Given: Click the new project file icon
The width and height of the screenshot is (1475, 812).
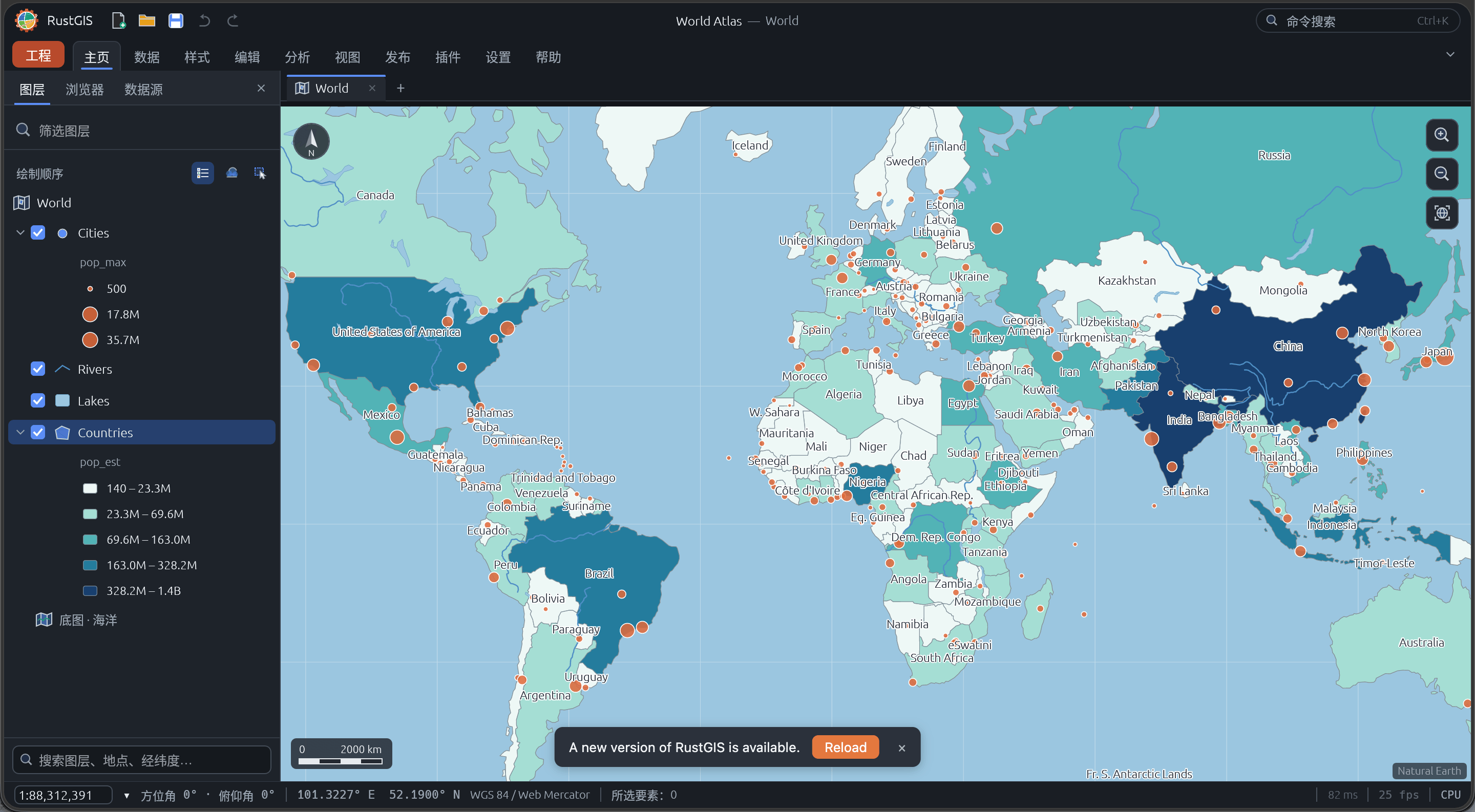Looking at the screenshot, I should (x=118, y=20).
